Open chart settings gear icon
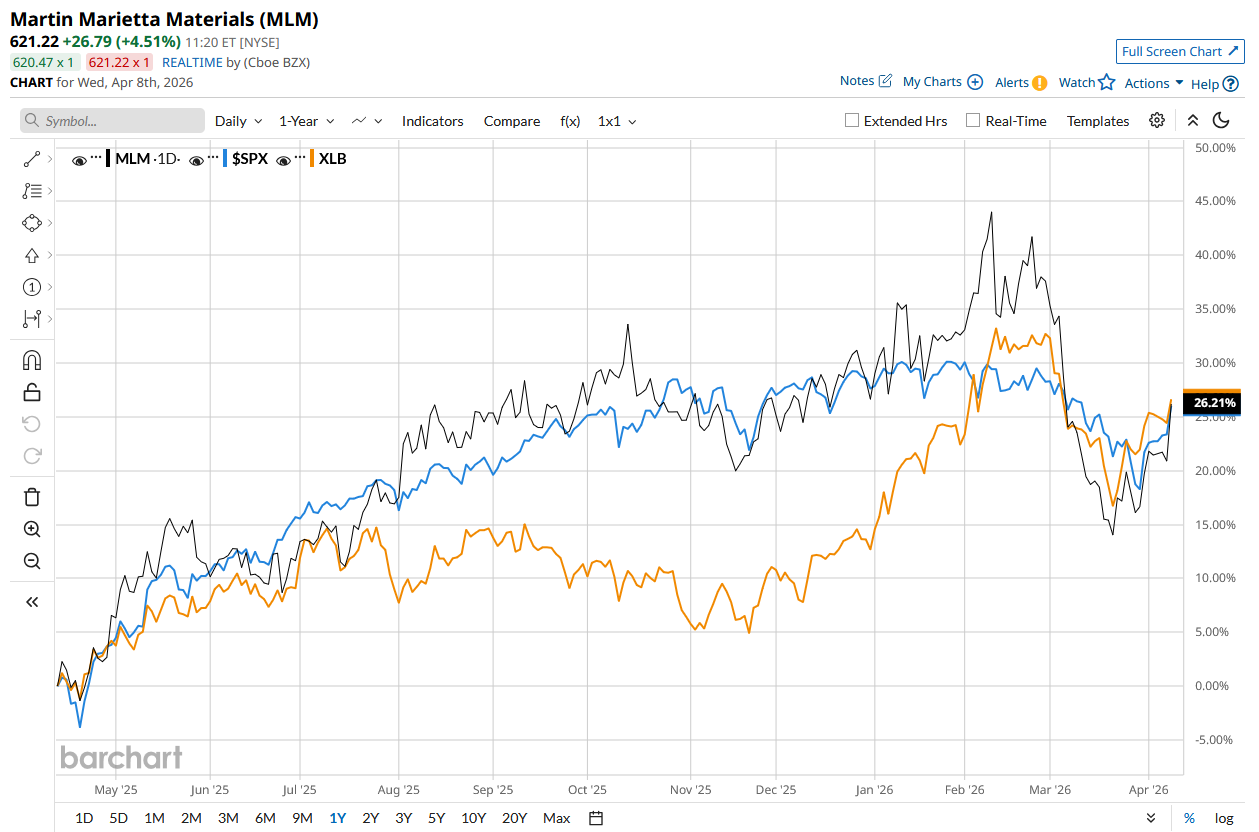The width and height of the screenshot is (1259, 832). (x=1157, y=121)
